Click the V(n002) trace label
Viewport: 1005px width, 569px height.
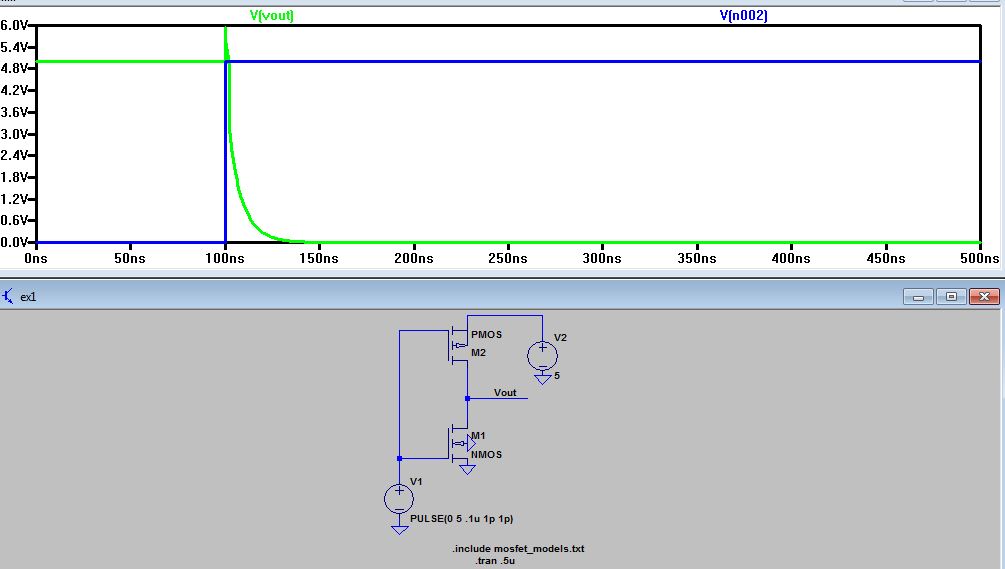pyautogui.click(x=743, y=15)
